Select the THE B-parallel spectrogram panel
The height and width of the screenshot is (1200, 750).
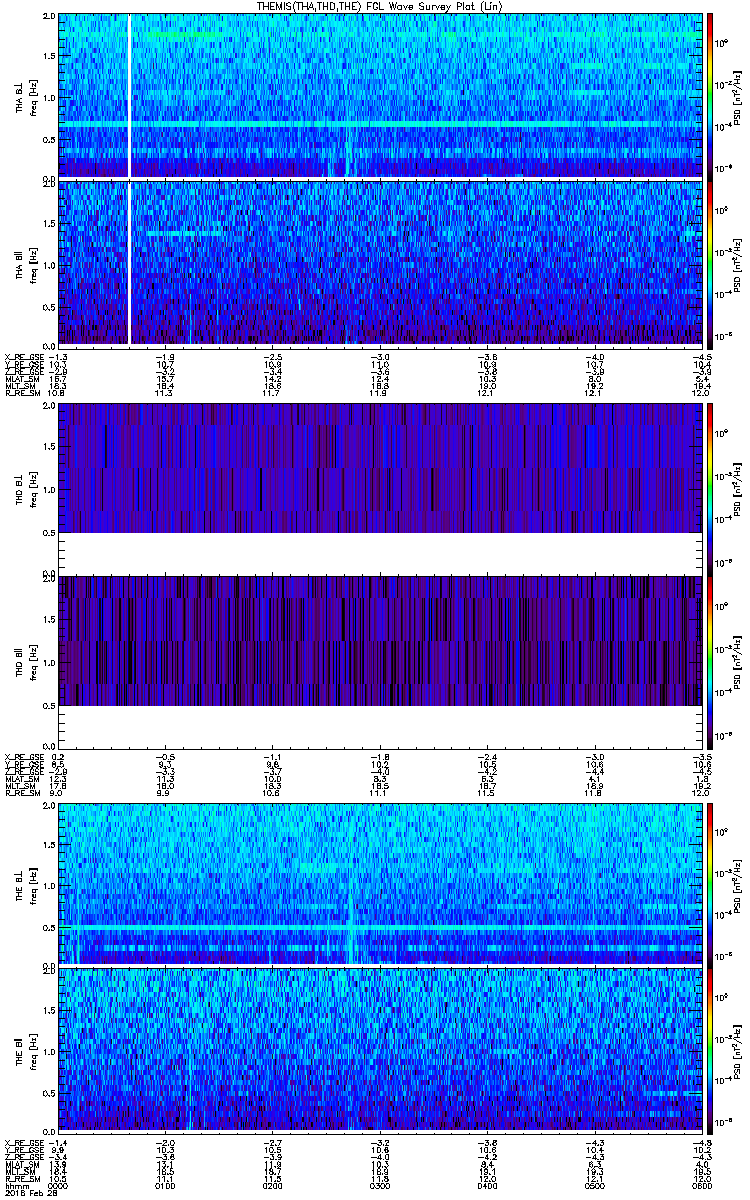tap(379, 1050)
